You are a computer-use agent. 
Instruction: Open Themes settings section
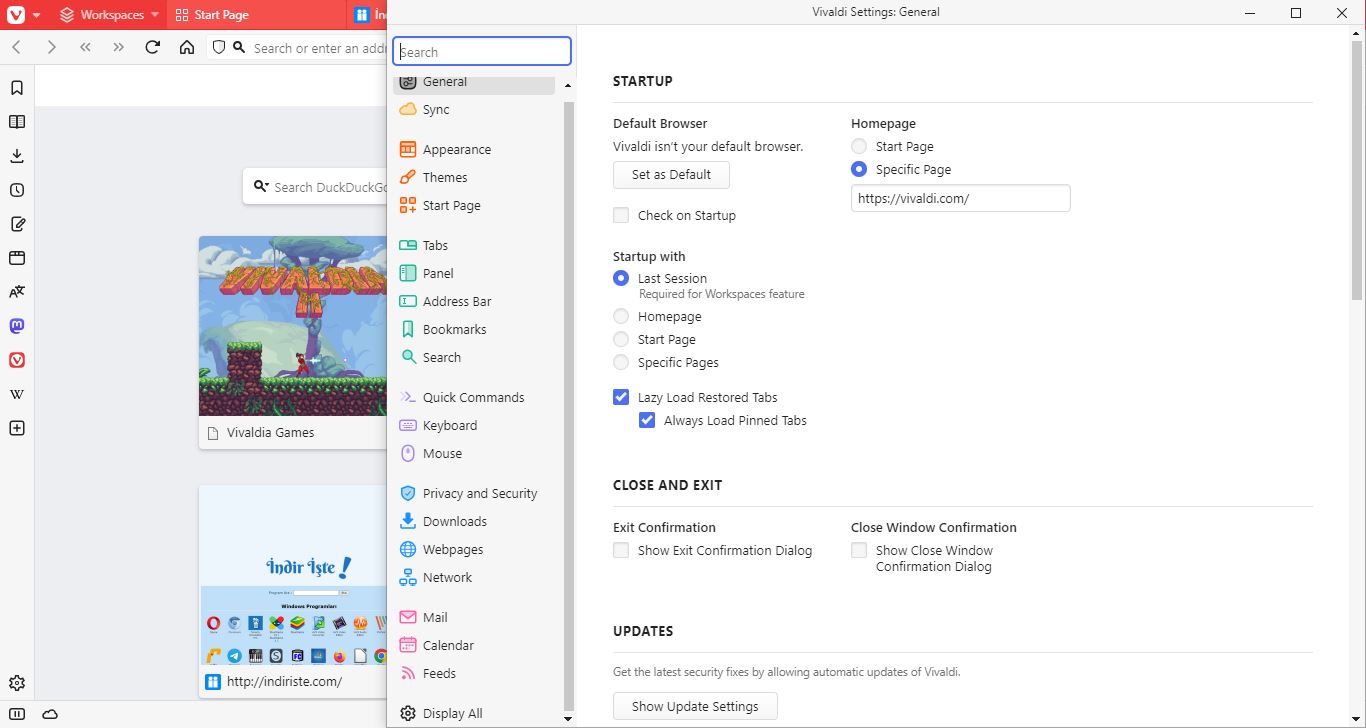474,177
